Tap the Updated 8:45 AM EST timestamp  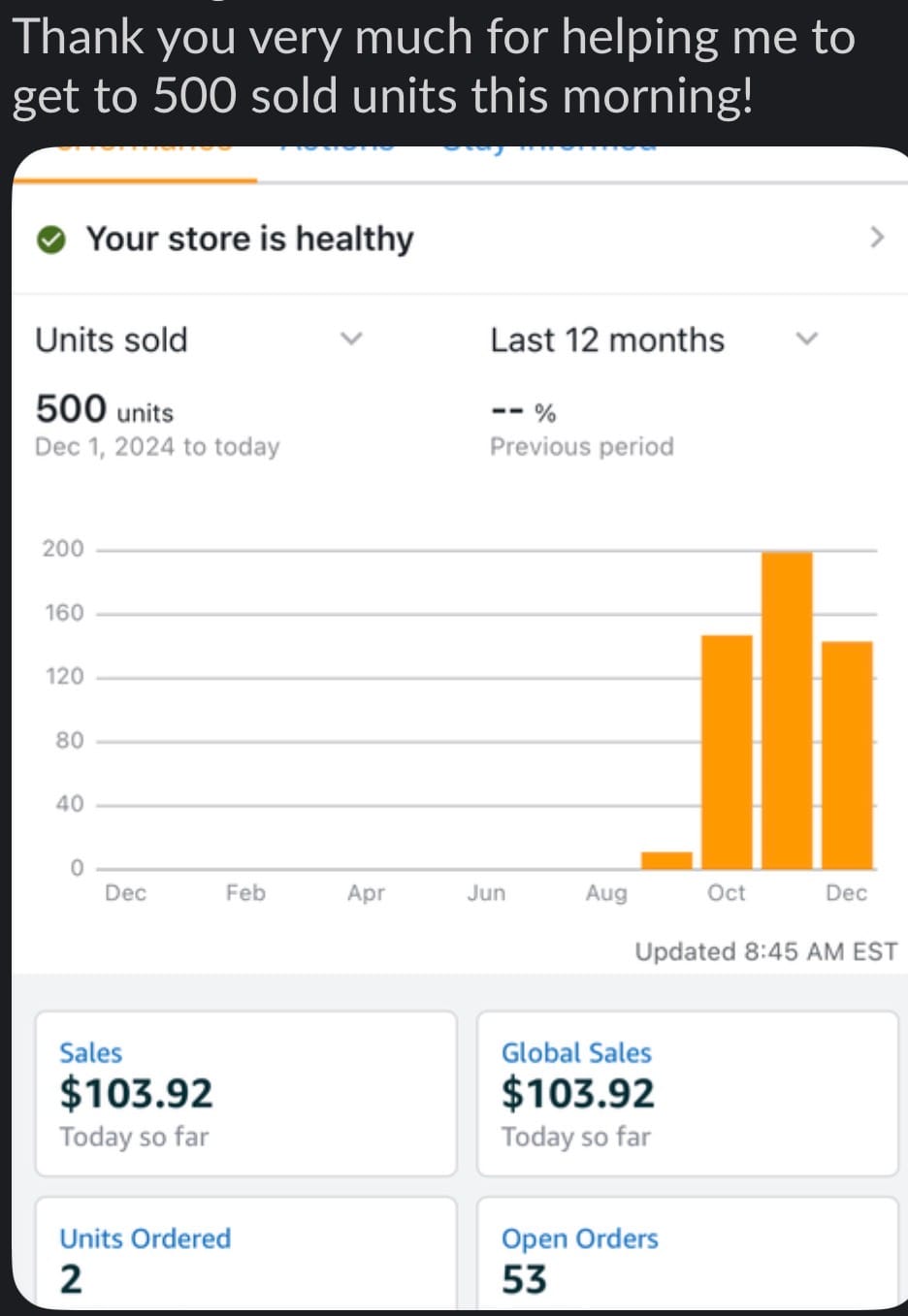765,951
